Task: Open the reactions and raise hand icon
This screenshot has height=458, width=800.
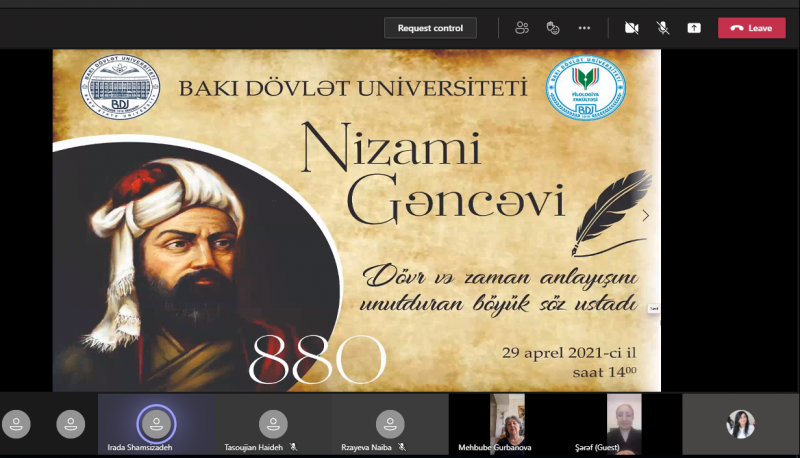Action: point(553,28)
